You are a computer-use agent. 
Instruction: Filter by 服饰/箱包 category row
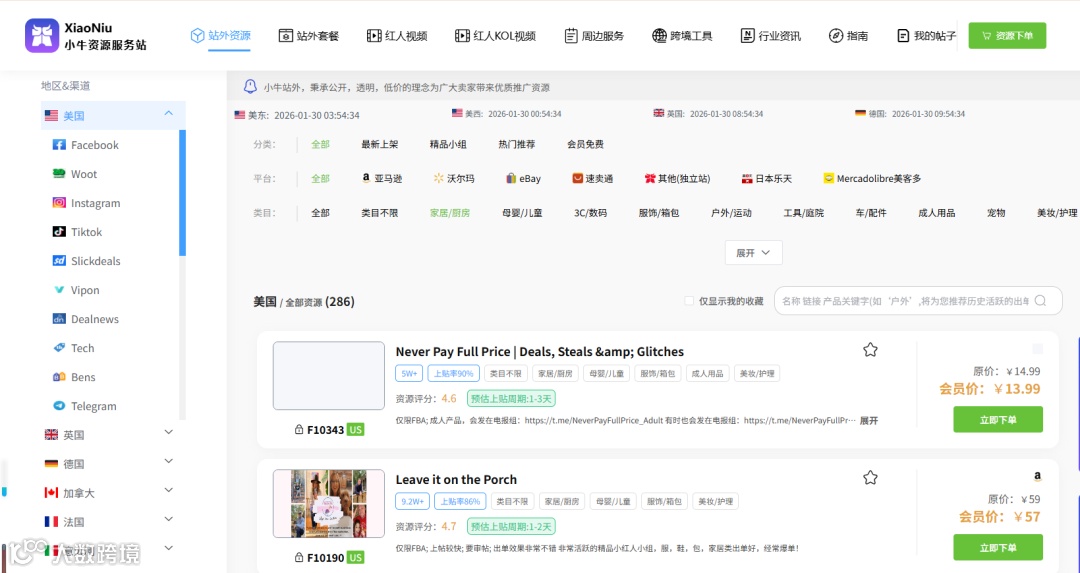(658, 213)
